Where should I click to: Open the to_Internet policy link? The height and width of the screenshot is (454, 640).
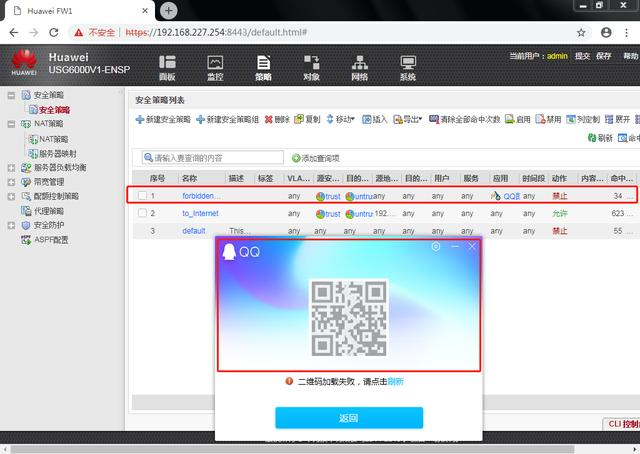tap(200, 213)
